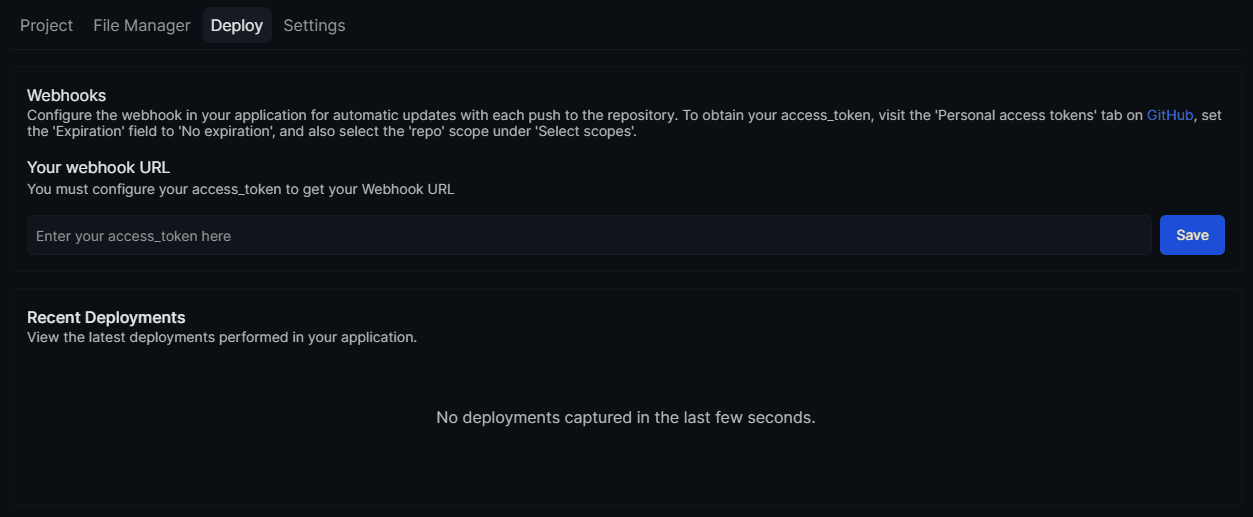The height and width of the screenshot is (517, 1253).
Task: Click 'View the latest deployments' description text
Action: click(x=222, y=337)
